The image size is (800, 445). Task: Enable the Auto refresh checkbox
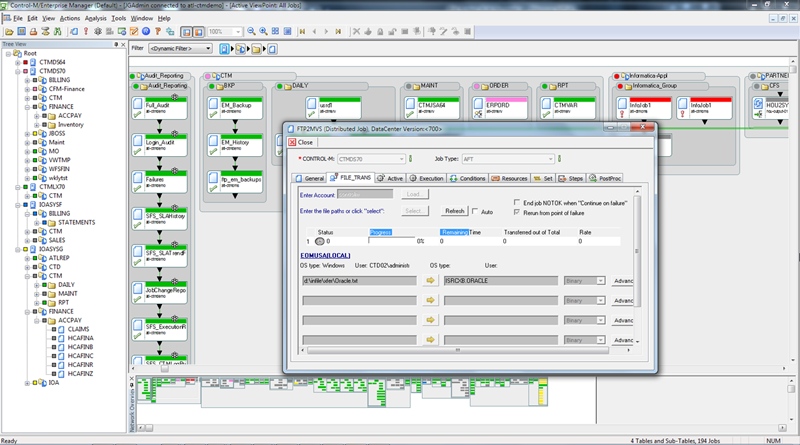476,211
